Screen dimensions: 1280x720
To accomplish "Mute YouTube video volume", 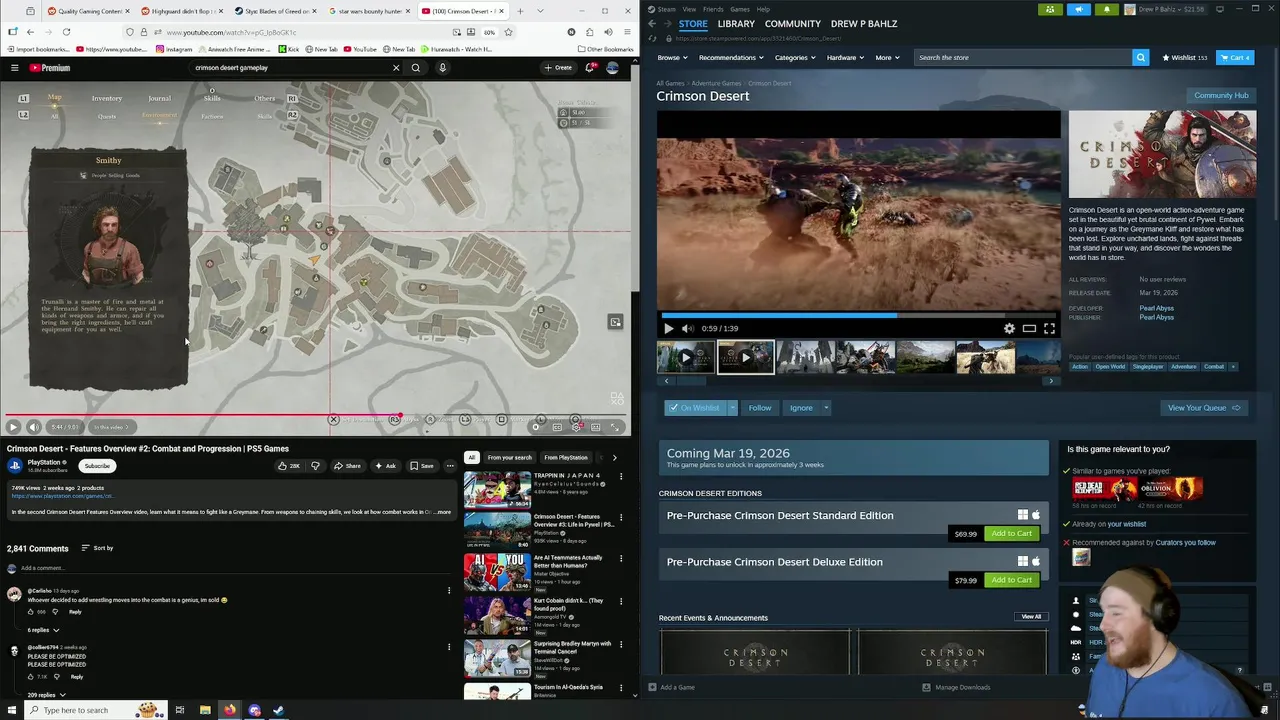I will (33, 427).
